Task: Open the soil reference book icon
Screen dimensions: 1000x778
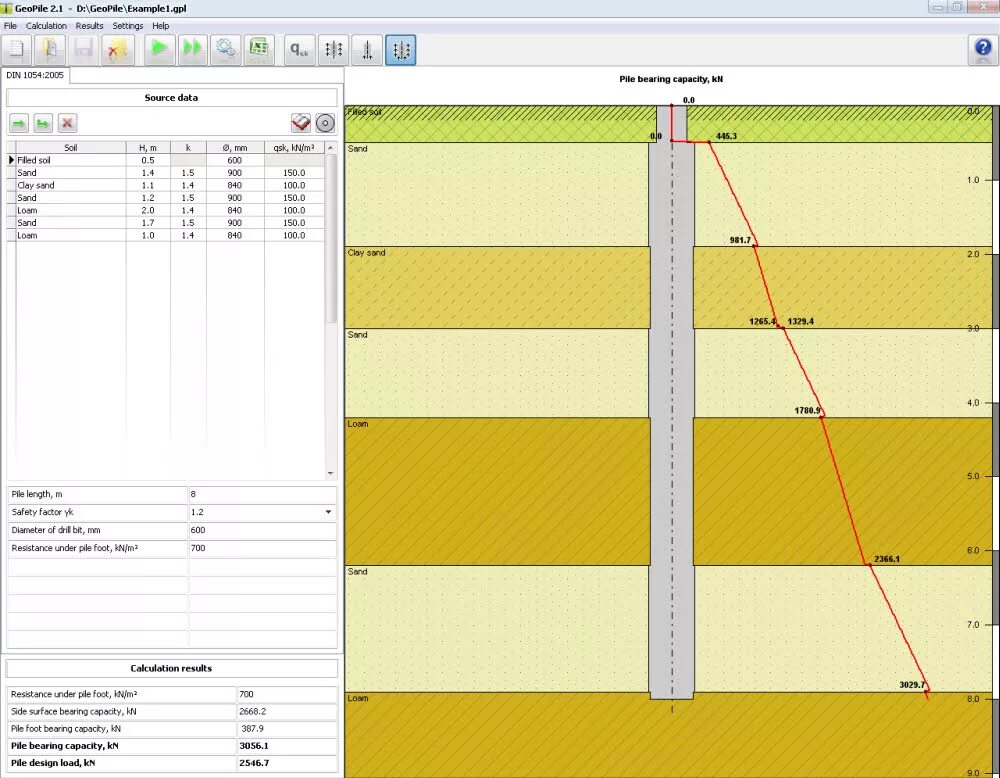Action: tap(301, 123)
